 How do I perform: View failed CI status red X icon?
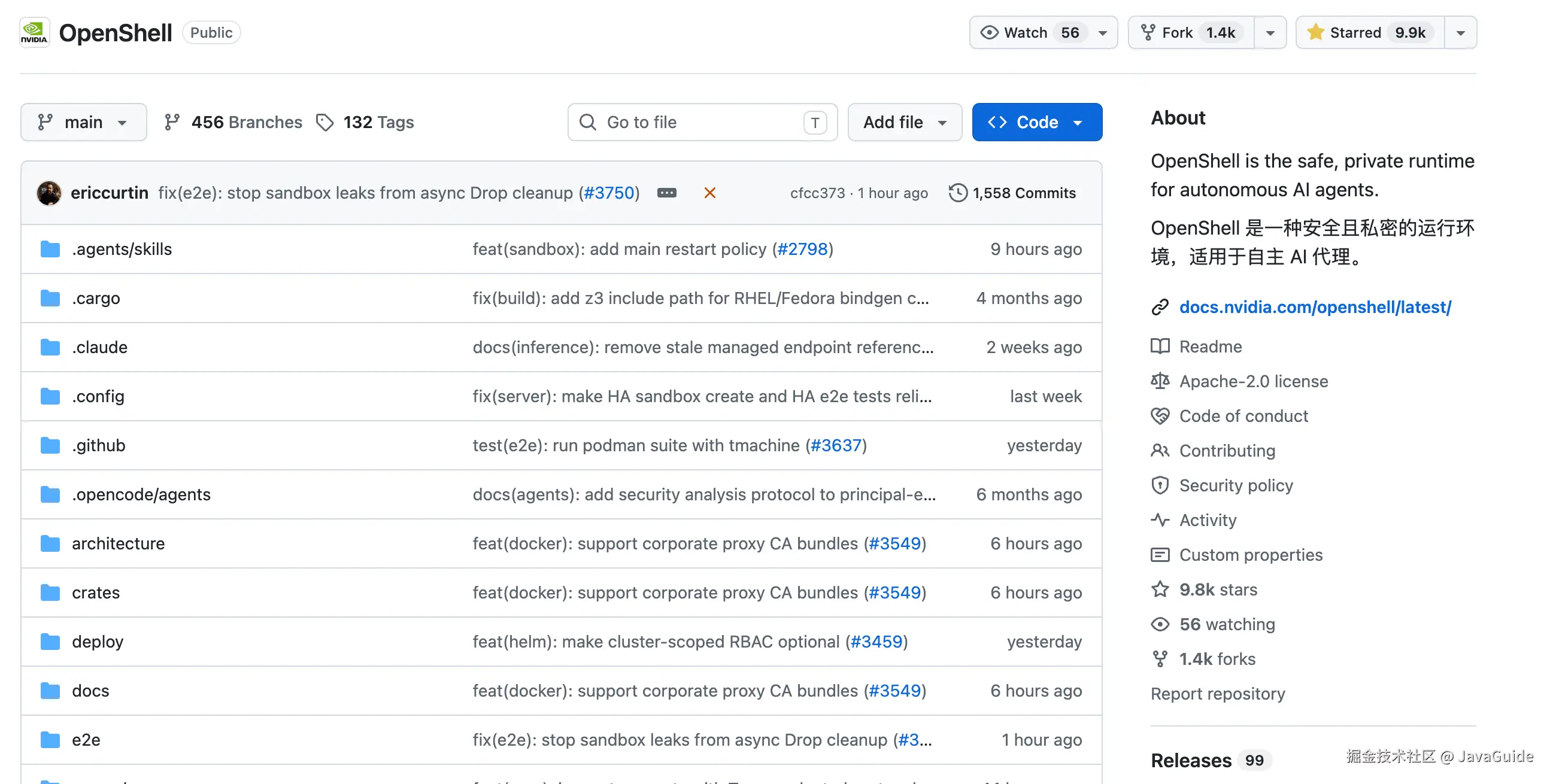[x=710, y=193]
